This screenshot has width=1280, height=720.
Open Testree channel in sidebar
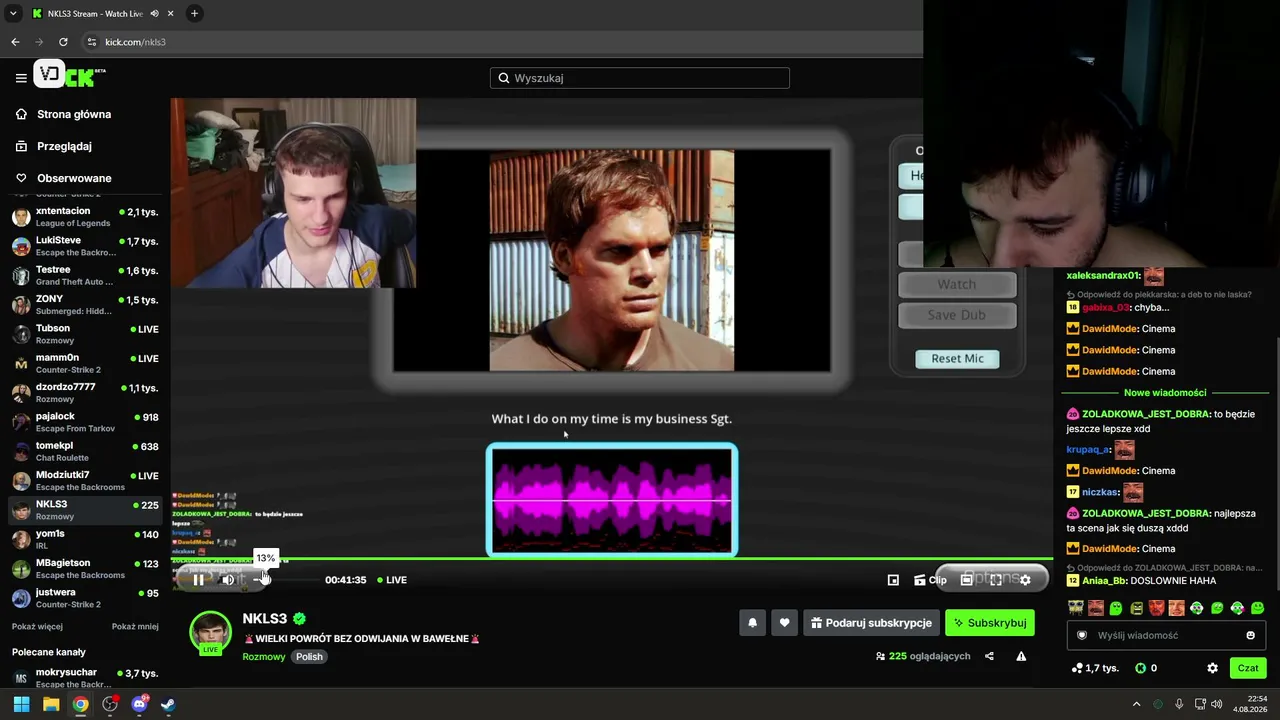pos(85,275)
